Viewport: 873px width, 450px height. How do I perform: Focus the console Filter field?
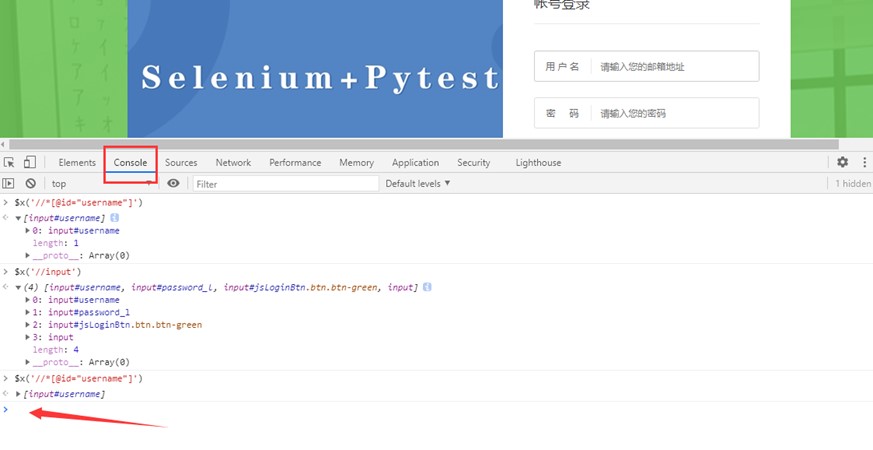286,184
